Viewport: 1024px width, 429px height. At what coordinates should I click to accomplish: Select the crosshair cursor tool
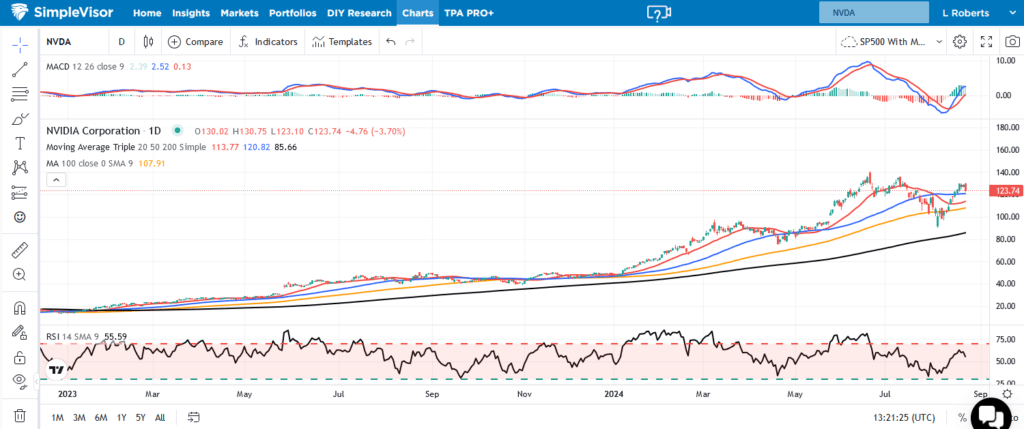pos(19,45)
